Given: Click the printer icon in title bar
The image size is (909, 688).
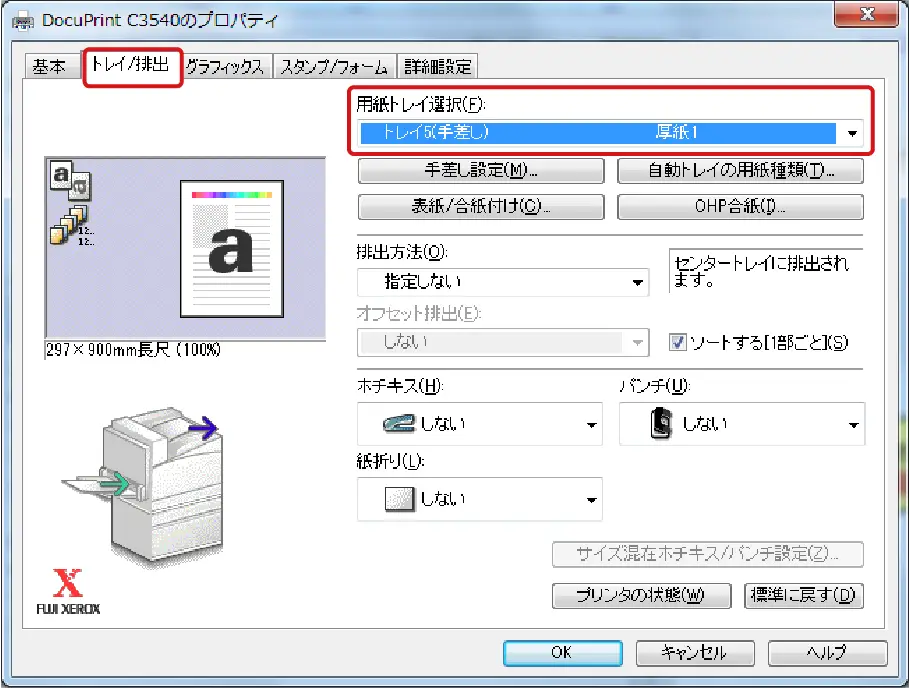Looking at the screenshot, I should (x=23, y=22).
